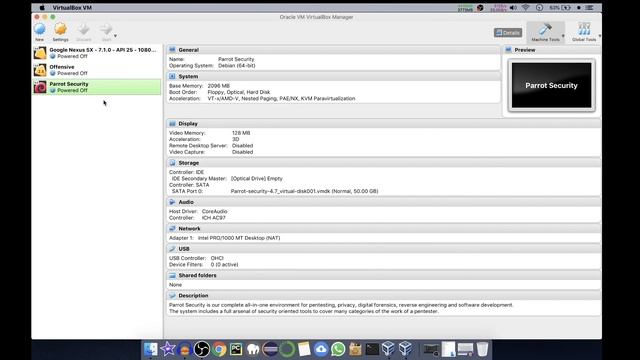Click the 'Floppy, Optical, Hard Disk' boot order
Image resolution: width=640 pixels, height=360 pixels.
239,92
